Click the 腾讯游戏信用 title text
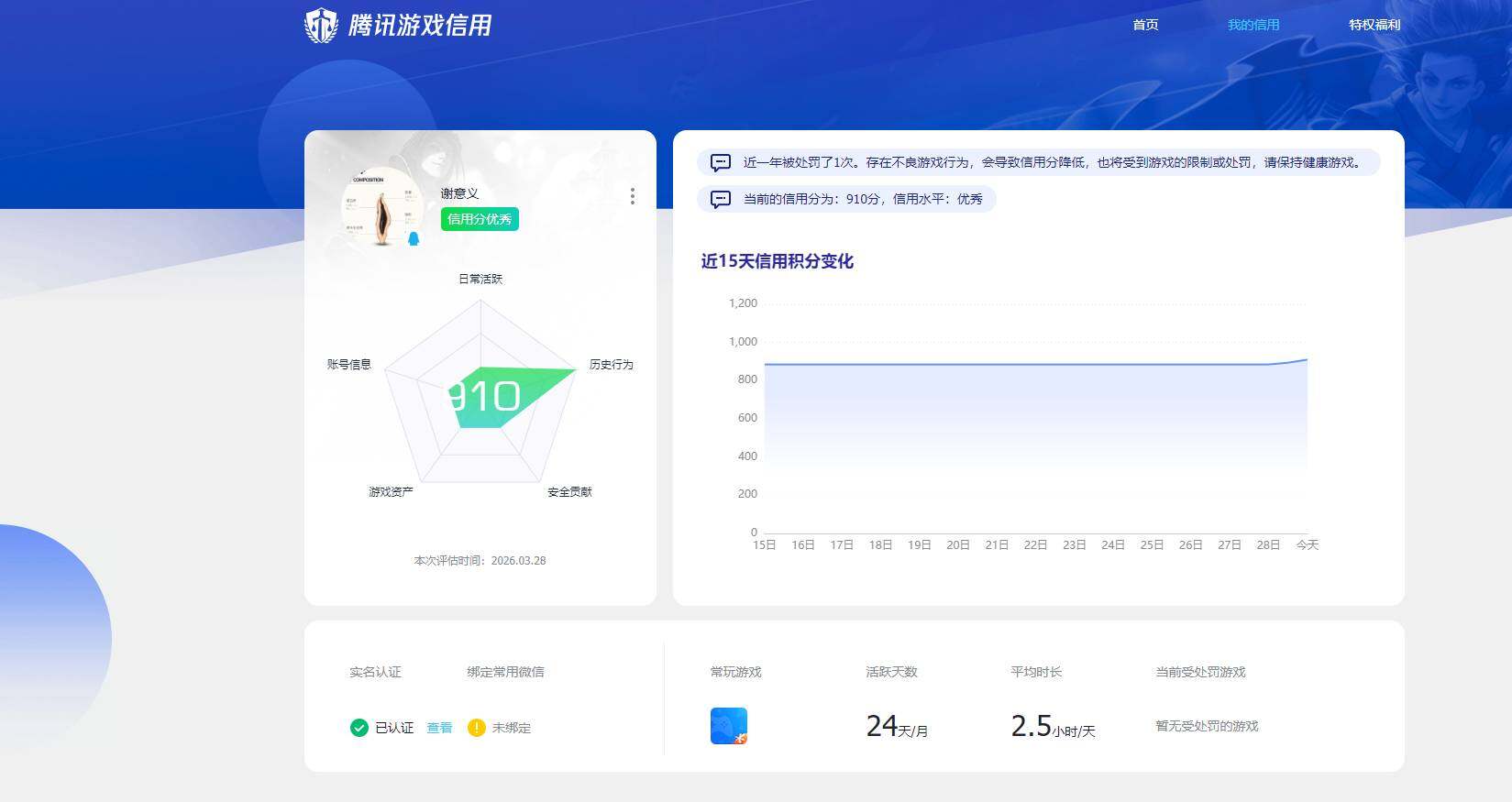This screenshot has height=802, width=1512. tap(420, 26)
